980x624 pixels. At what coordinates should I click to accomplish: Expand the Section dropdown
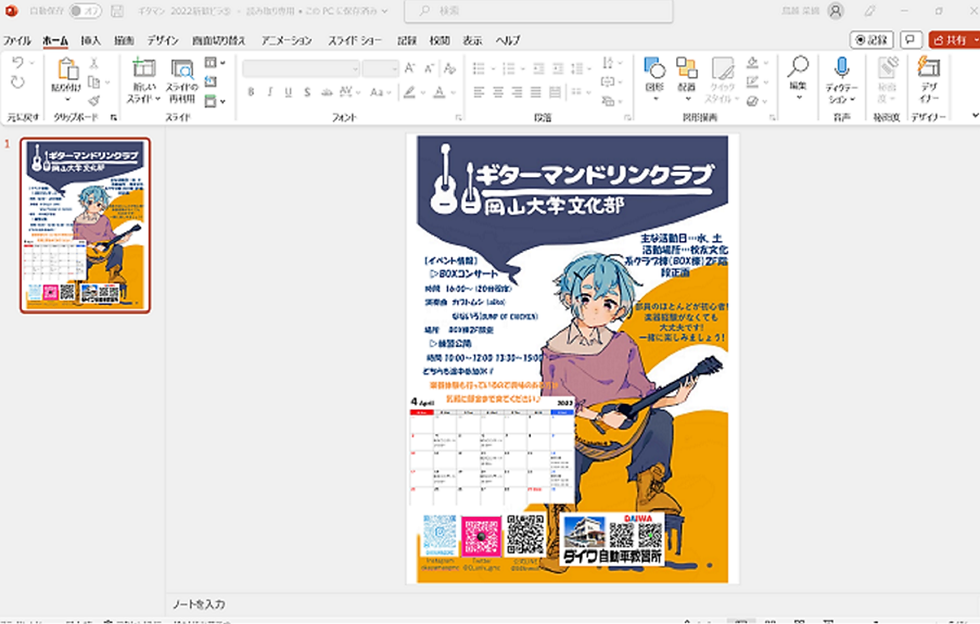215,101
